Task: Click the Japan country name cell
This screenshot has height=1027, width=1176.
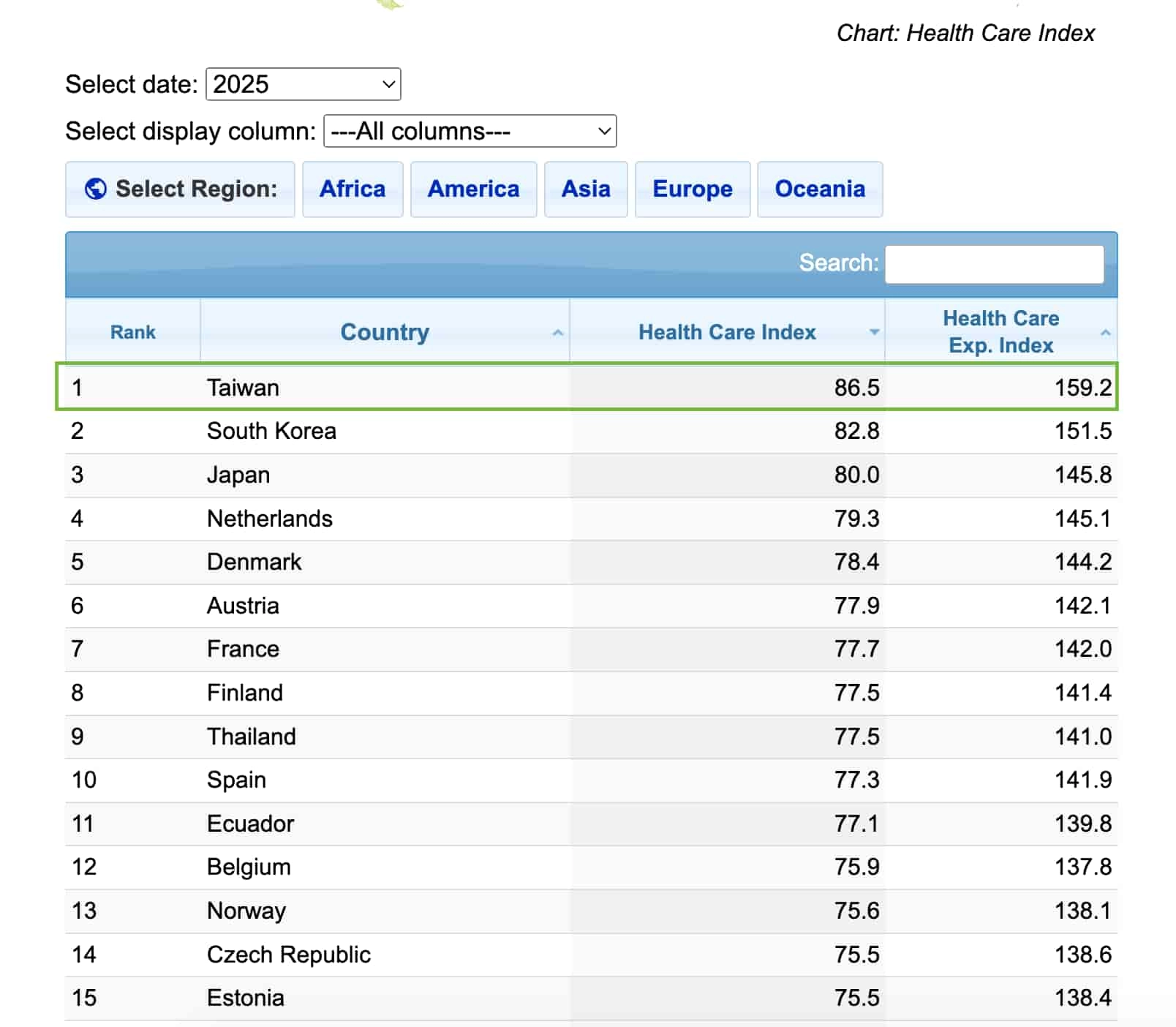Action: click(x=238, y=475)
